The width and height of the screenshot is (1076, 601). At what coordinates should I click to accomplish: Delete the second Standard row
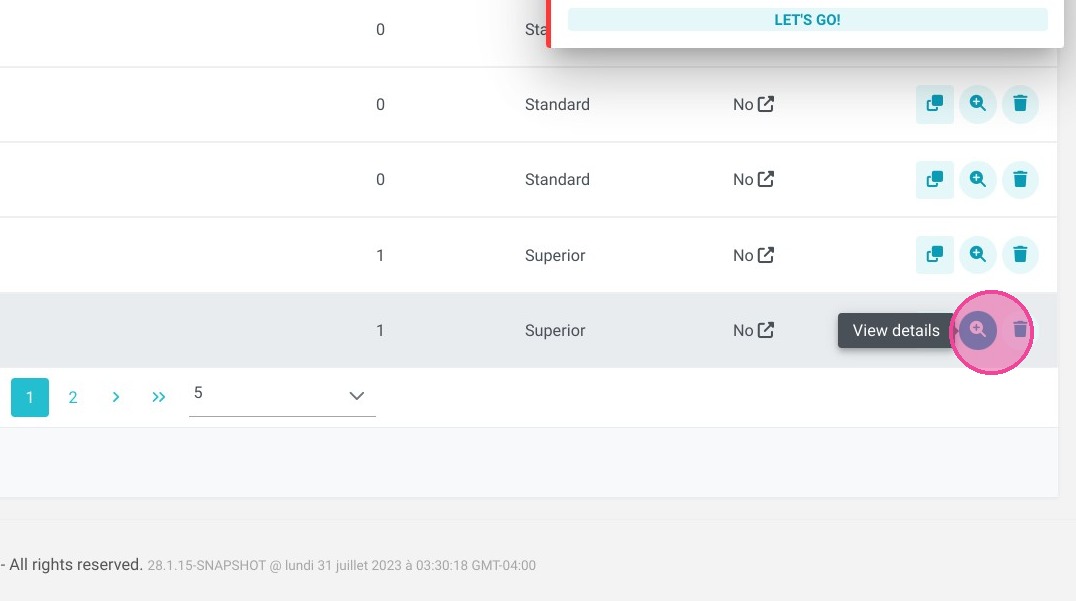point(1020,180)
